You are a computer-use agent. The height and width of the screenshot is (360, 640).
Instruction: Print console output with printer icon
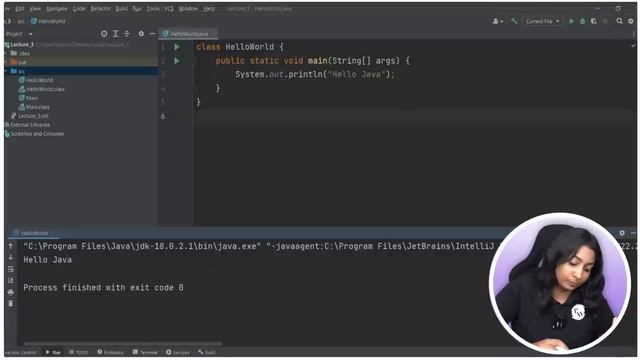click(x=11, y=292)
